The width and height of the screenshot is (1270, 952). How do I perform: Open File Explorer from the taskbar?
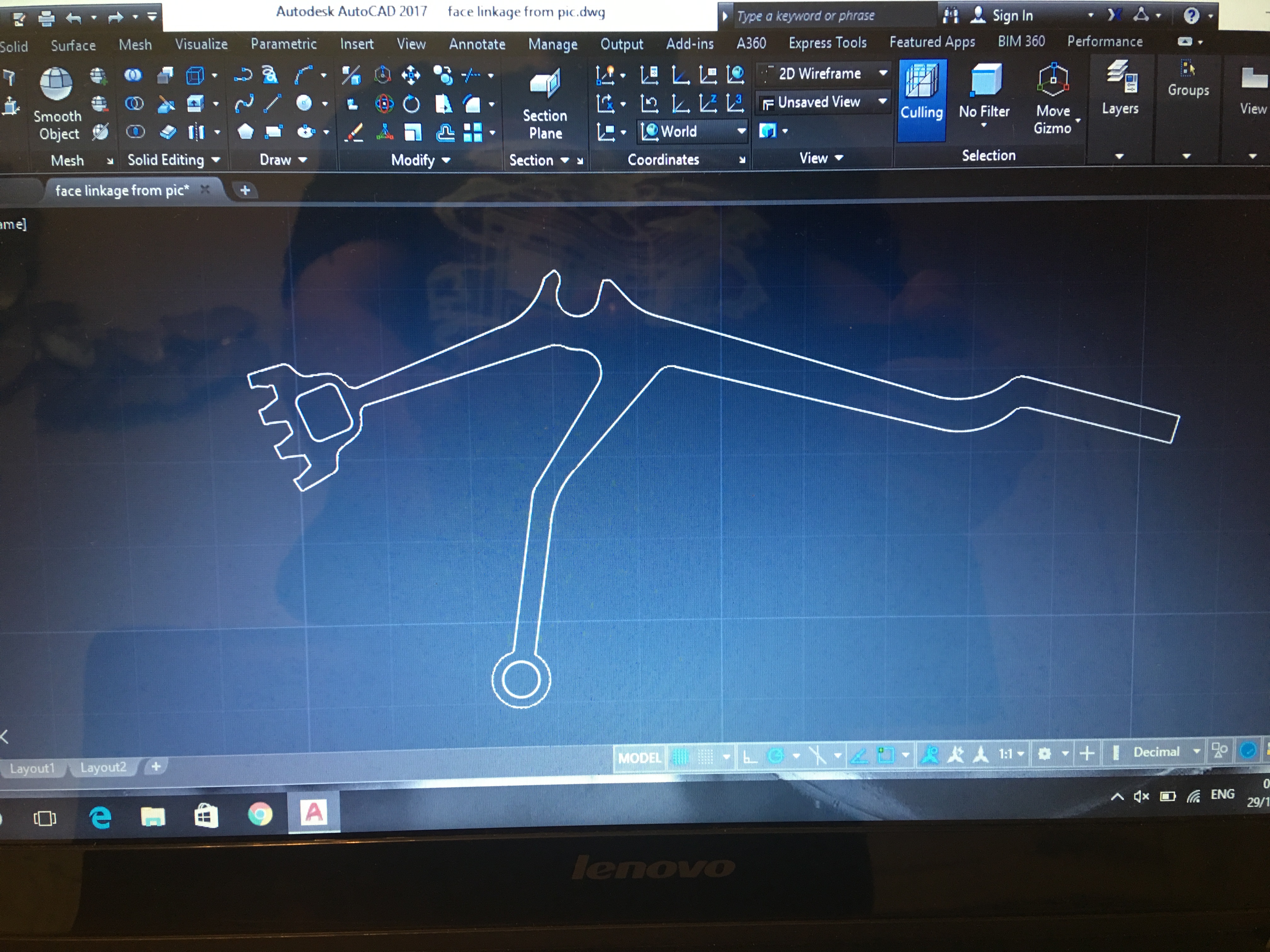(x=153, y=817)
